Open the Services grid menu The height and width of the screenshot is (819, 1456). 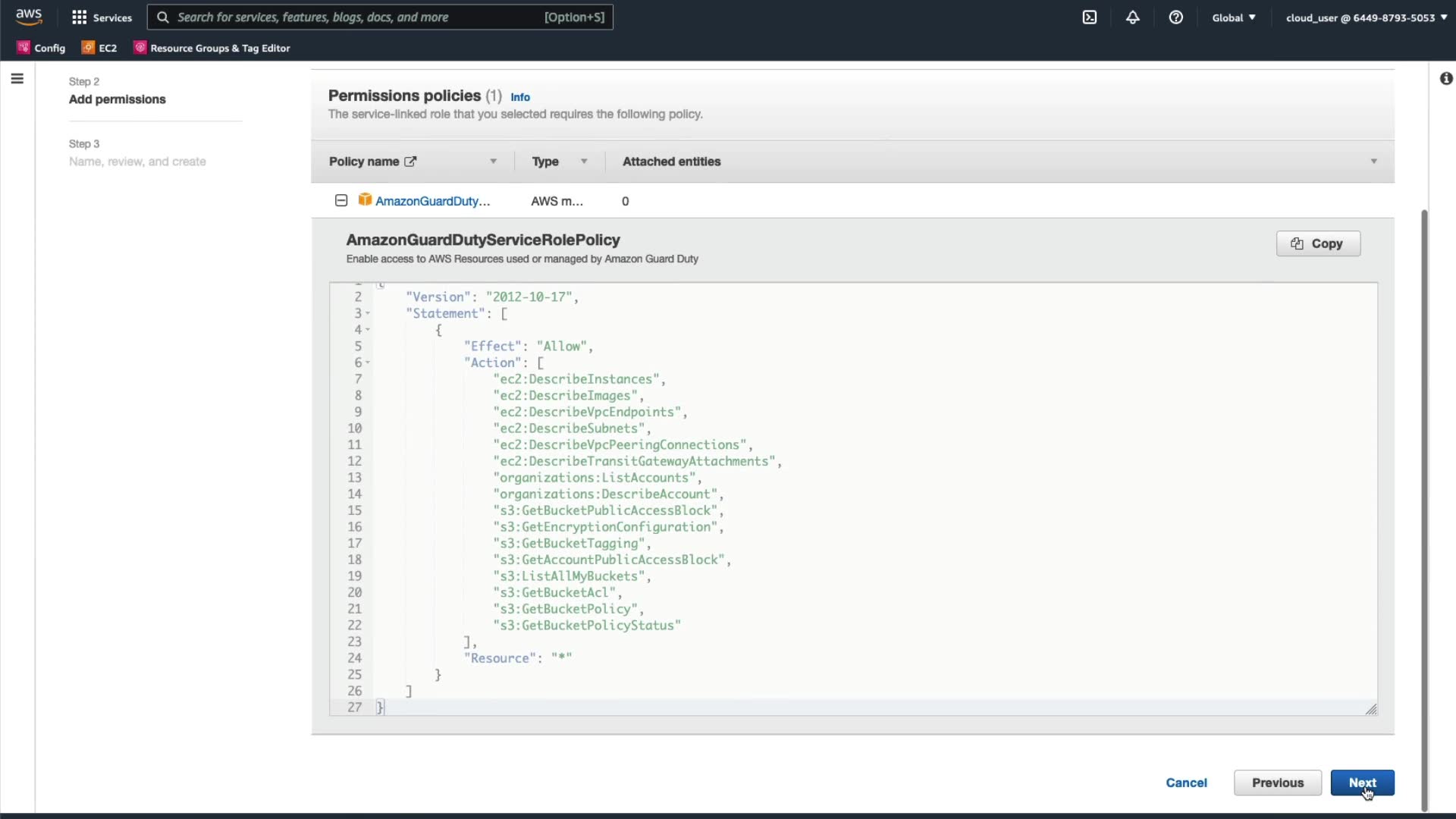79,17
